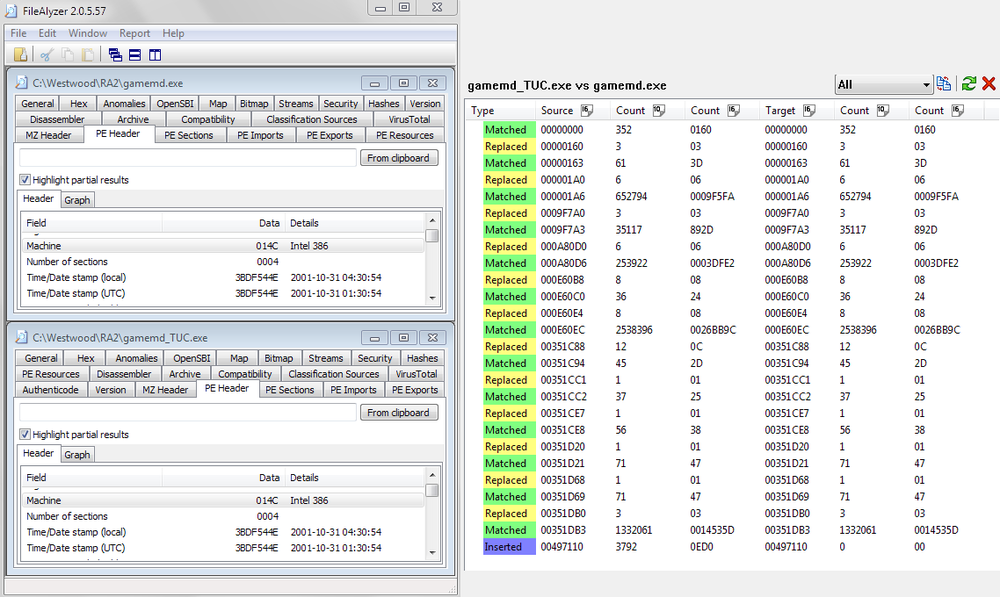Click hex icon in the last Count header
1000x597 pixels.
(957, 110)
